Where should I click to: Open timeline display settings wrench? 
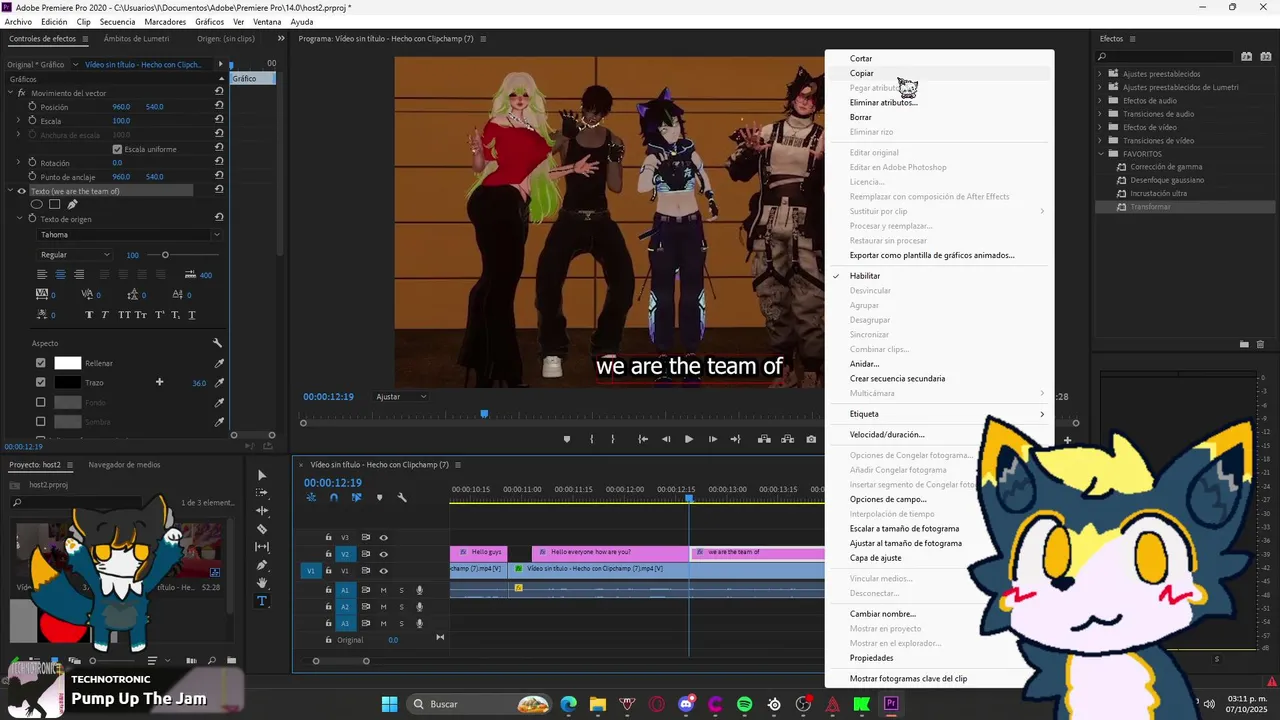click(x=402, y=497)
